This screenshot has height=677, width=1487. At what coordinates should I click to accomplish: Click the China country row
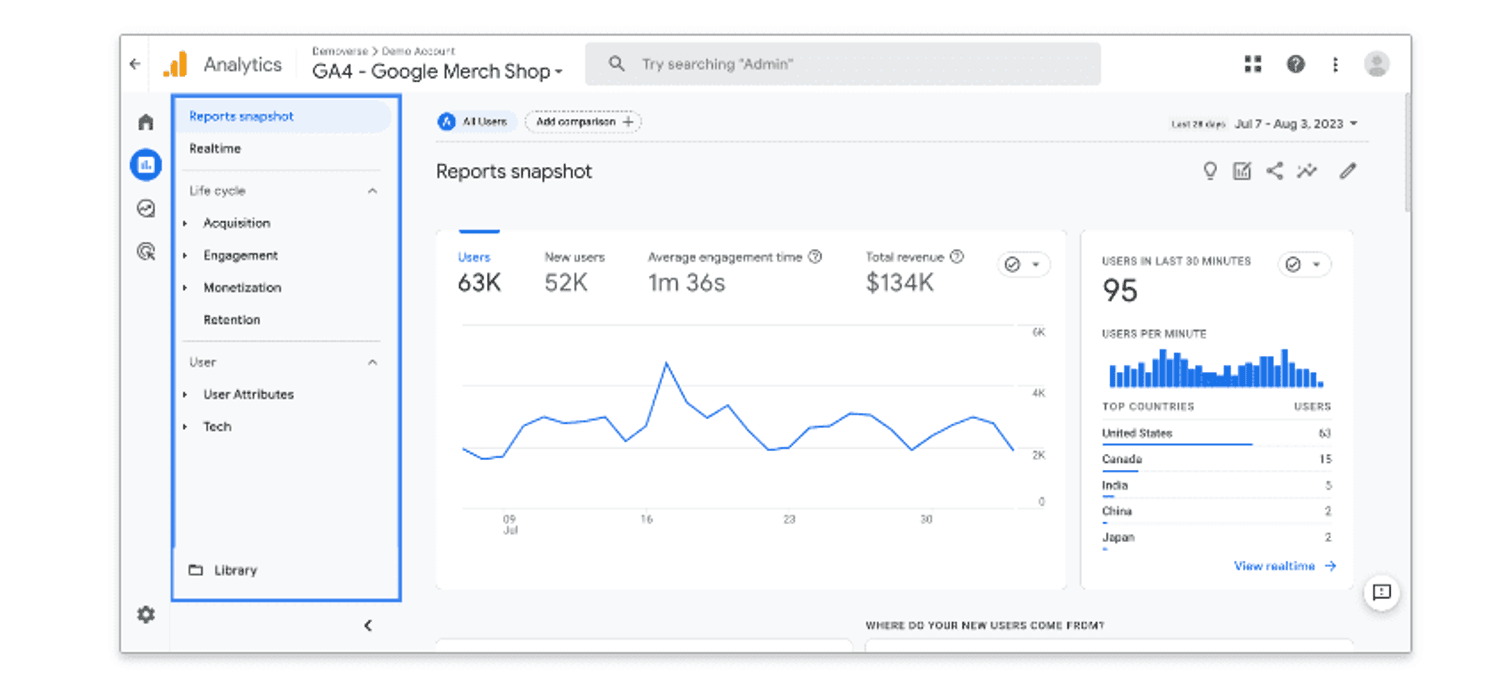click(x=1216, y=512)
